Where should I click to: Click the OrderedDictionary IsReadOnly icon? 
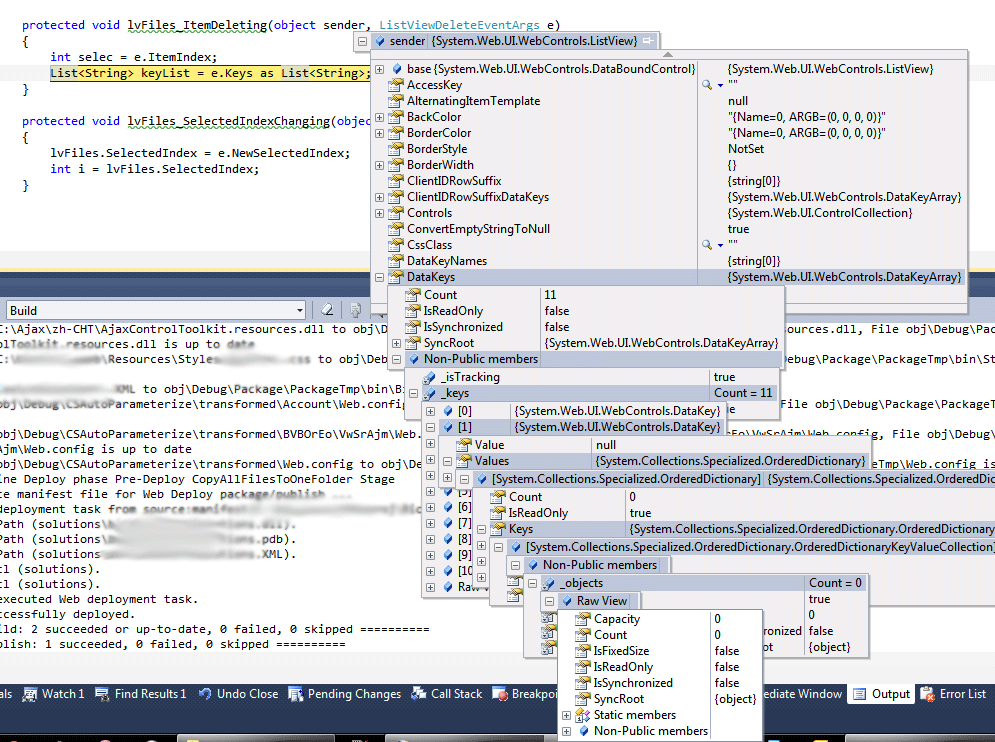(x=498, y=512)
